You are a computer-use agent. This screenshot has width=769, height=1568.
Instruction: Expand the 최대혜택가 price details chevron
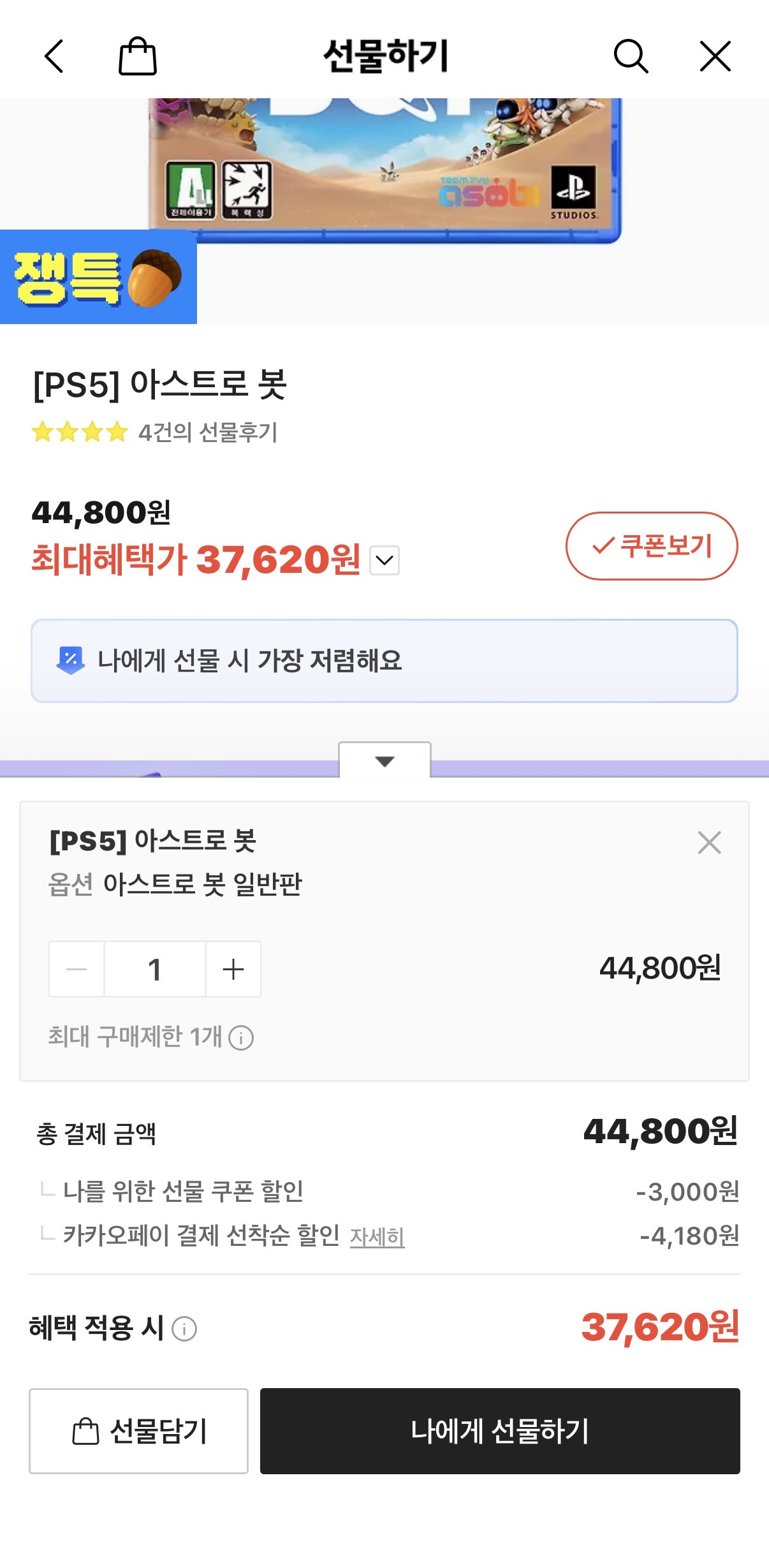[x=384, y=561]
